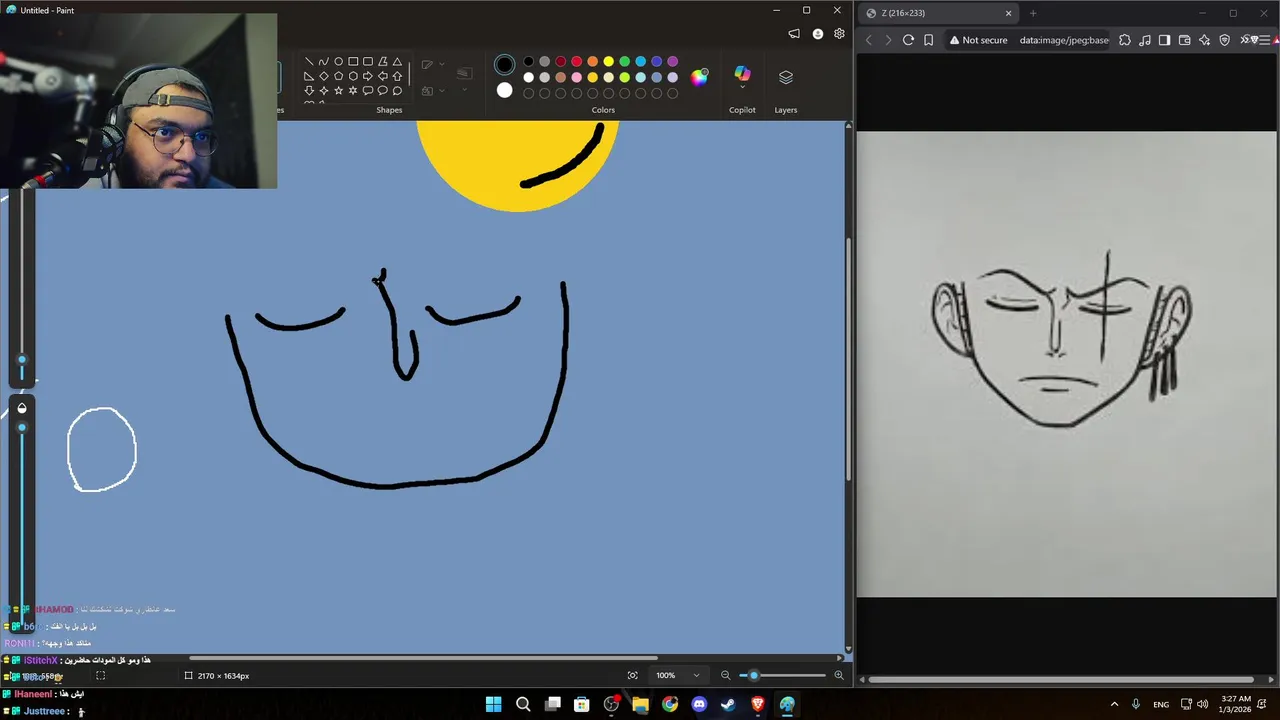Select the Up arrow shape
The image size is (1280, 720).
(x=397, y=76)
